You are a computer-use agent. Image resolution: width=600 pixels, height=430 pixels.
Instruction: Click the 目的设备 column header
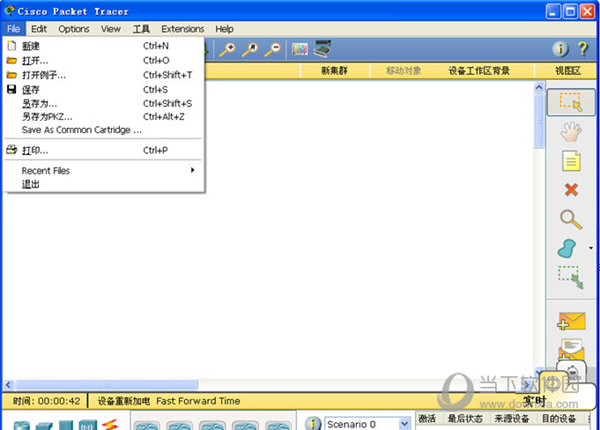(x=559, y=419)
